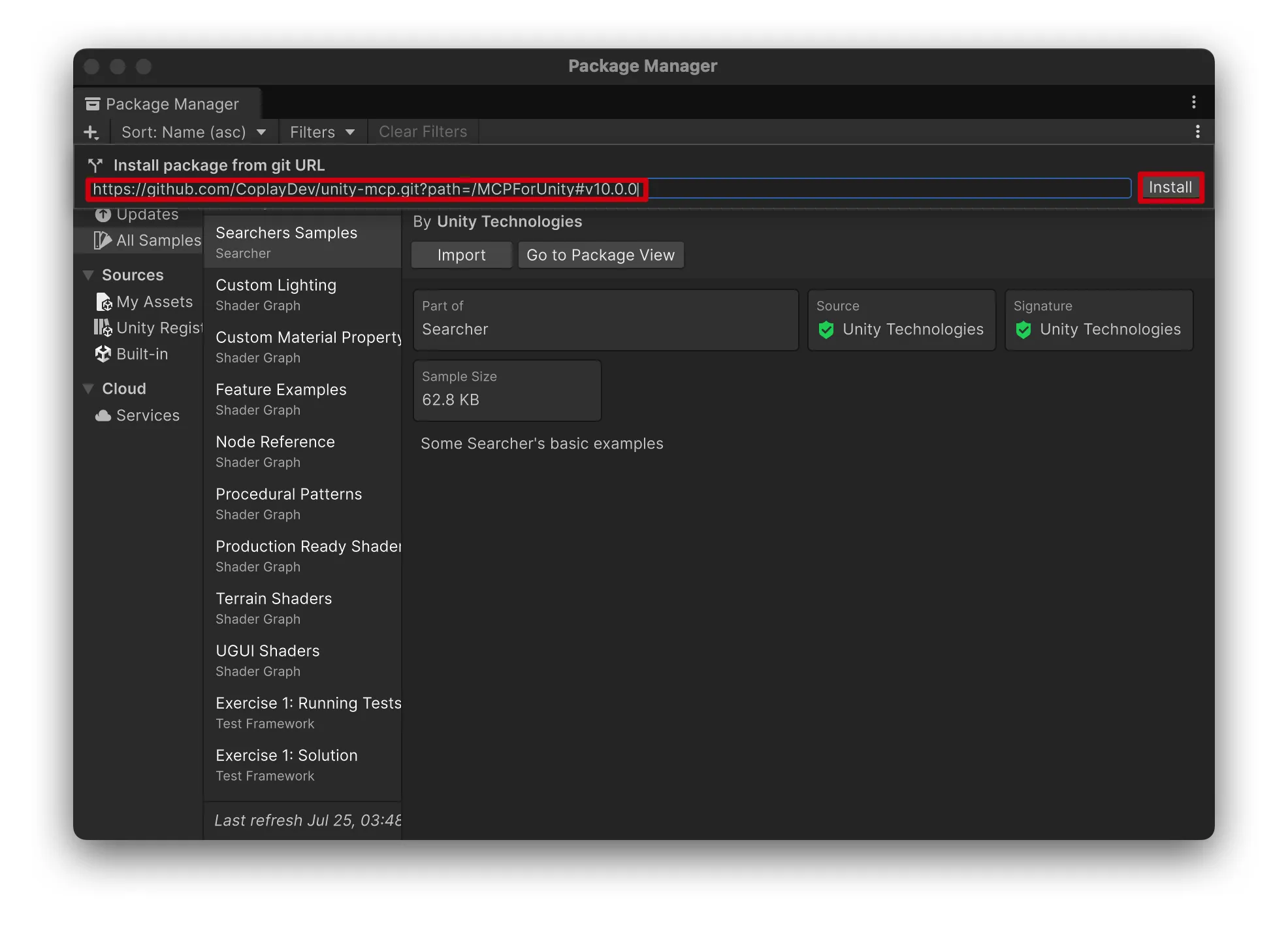Viewport: 1288px width, 938px height.
Task: Select the Production Ready Shaders sample
Action: [x=302, y=556]
